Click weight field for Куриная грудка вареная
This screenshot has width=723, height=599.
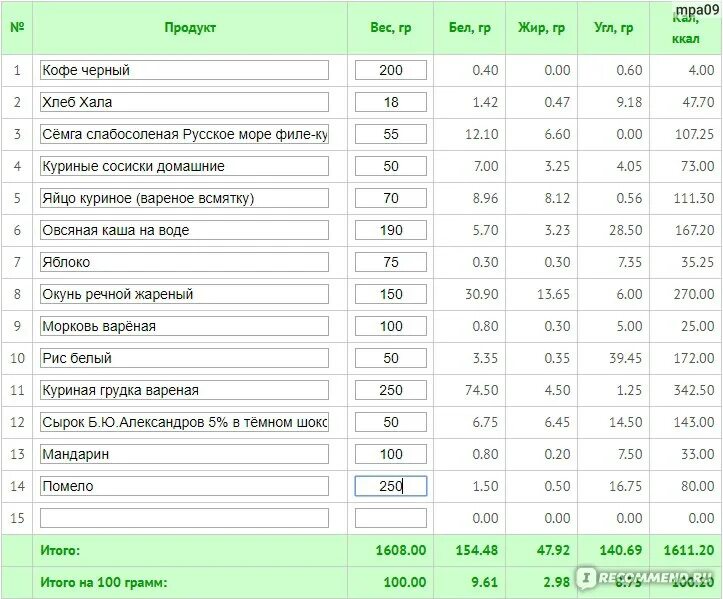point(391,390)
